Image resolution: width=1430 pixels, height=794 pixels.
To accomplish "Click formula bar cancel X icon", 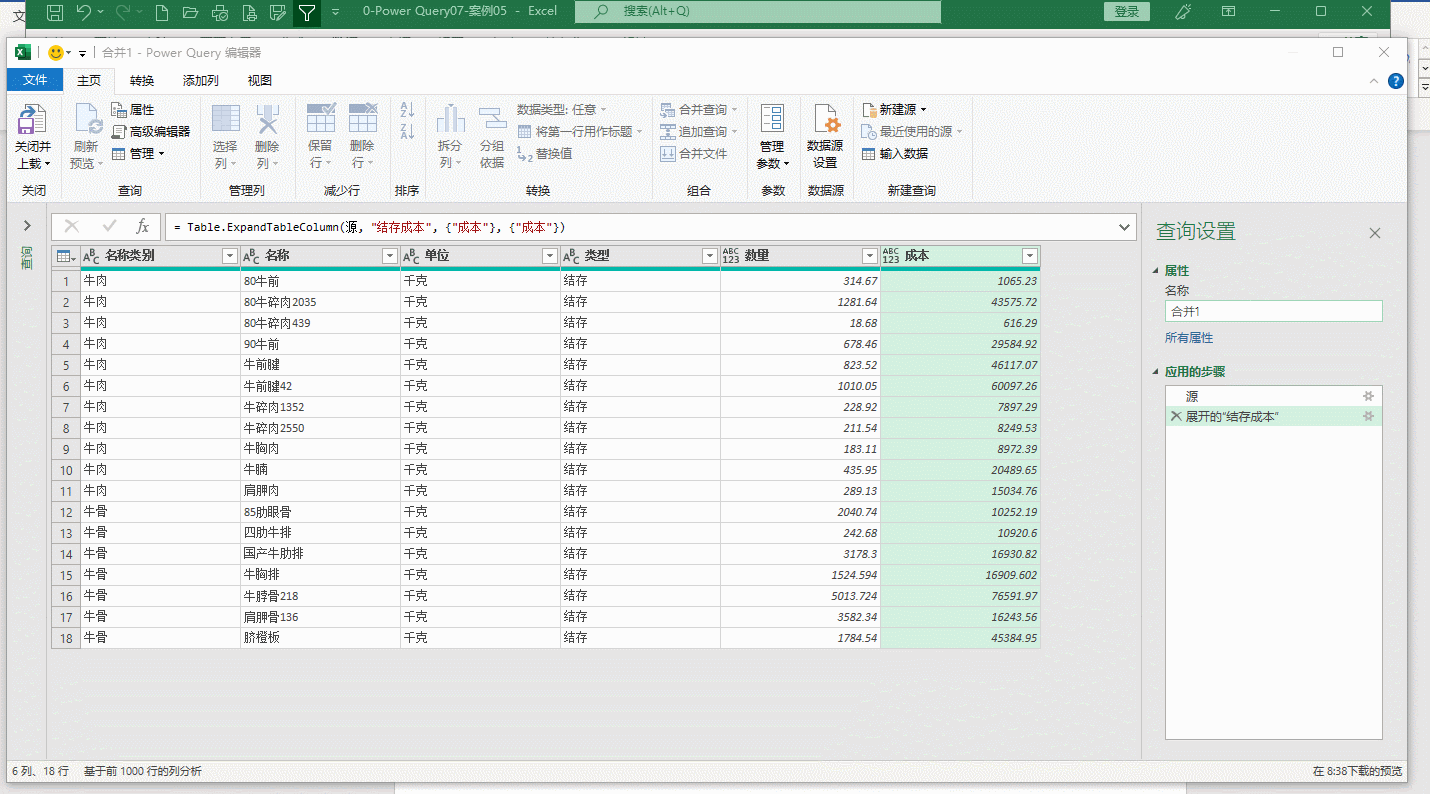I will (72, 227).
